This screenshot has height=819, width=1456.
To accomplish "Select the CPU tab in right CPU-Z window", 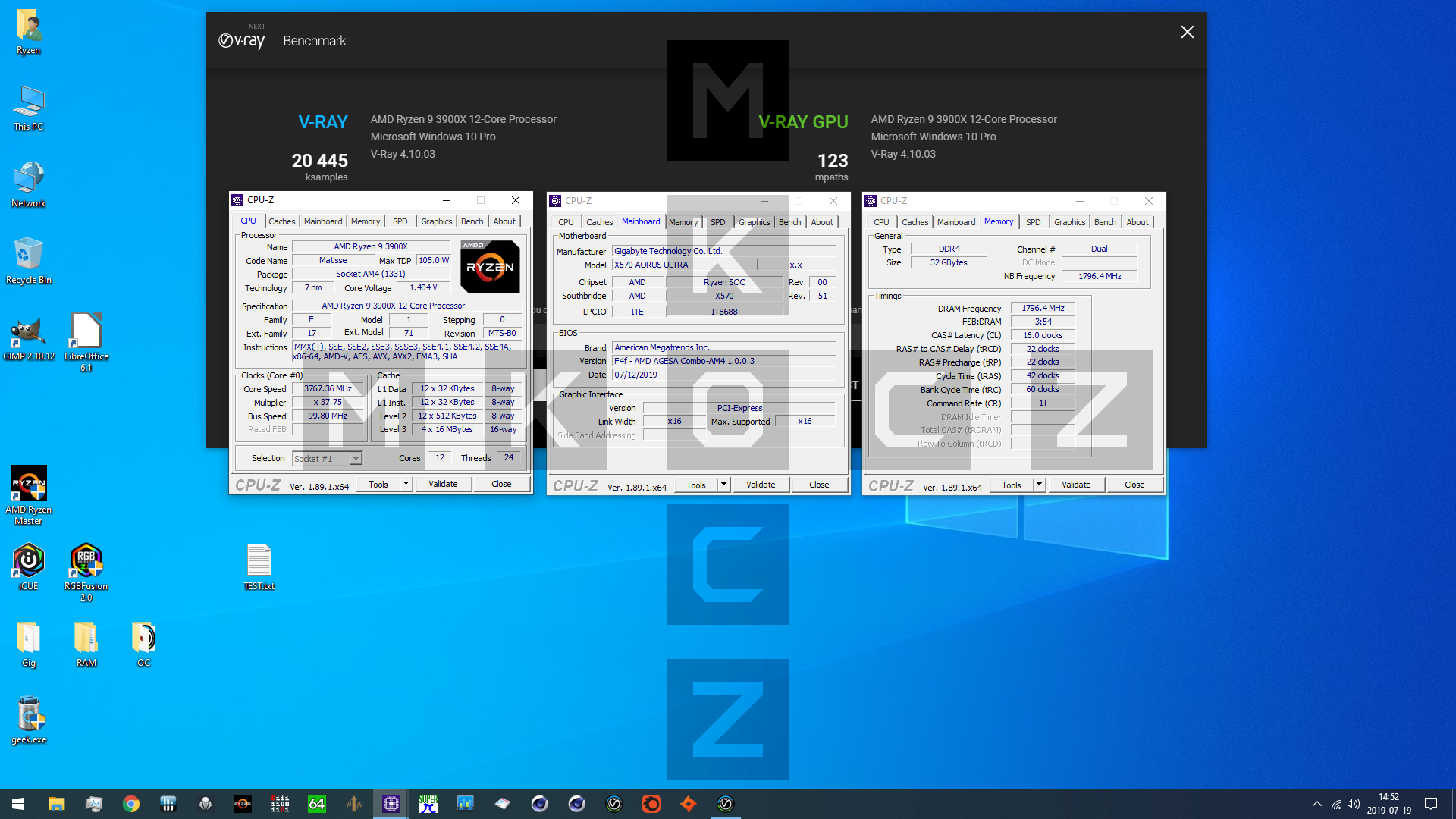I will 881,222.
